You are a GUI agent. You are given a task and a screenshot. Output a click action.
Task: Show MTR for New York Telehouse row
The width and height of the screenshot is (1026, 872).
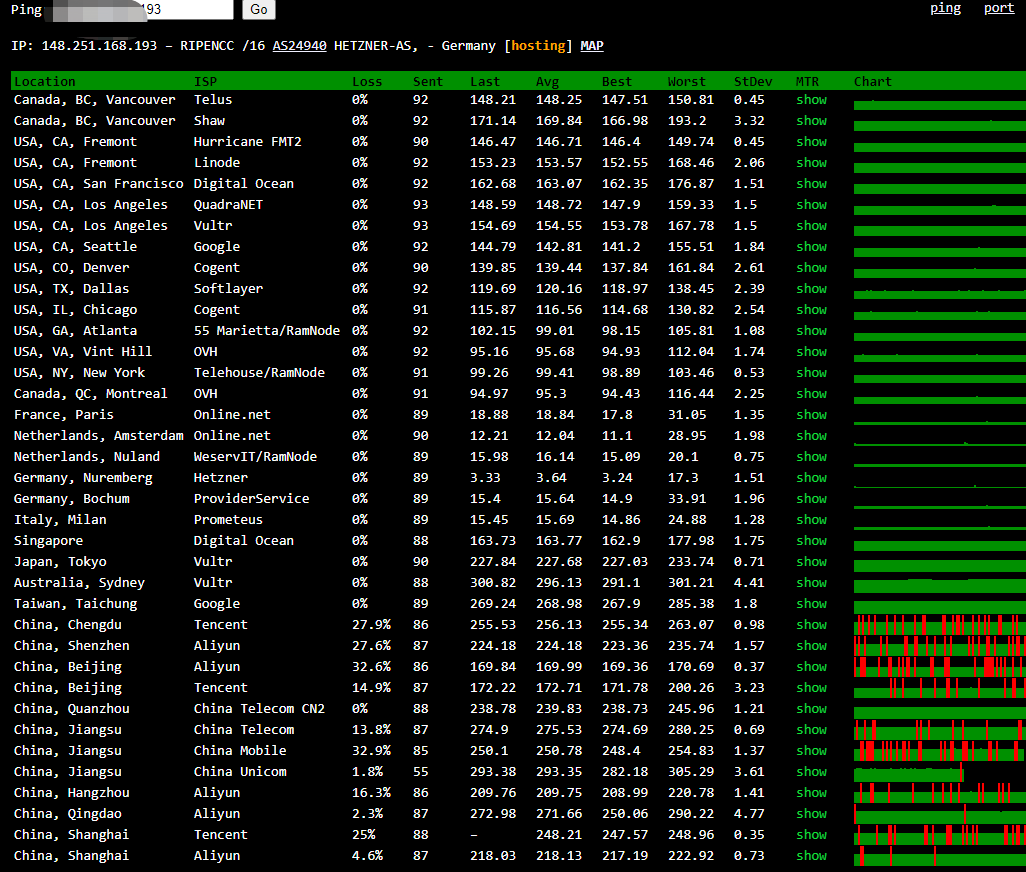click(x=811, y=373)
